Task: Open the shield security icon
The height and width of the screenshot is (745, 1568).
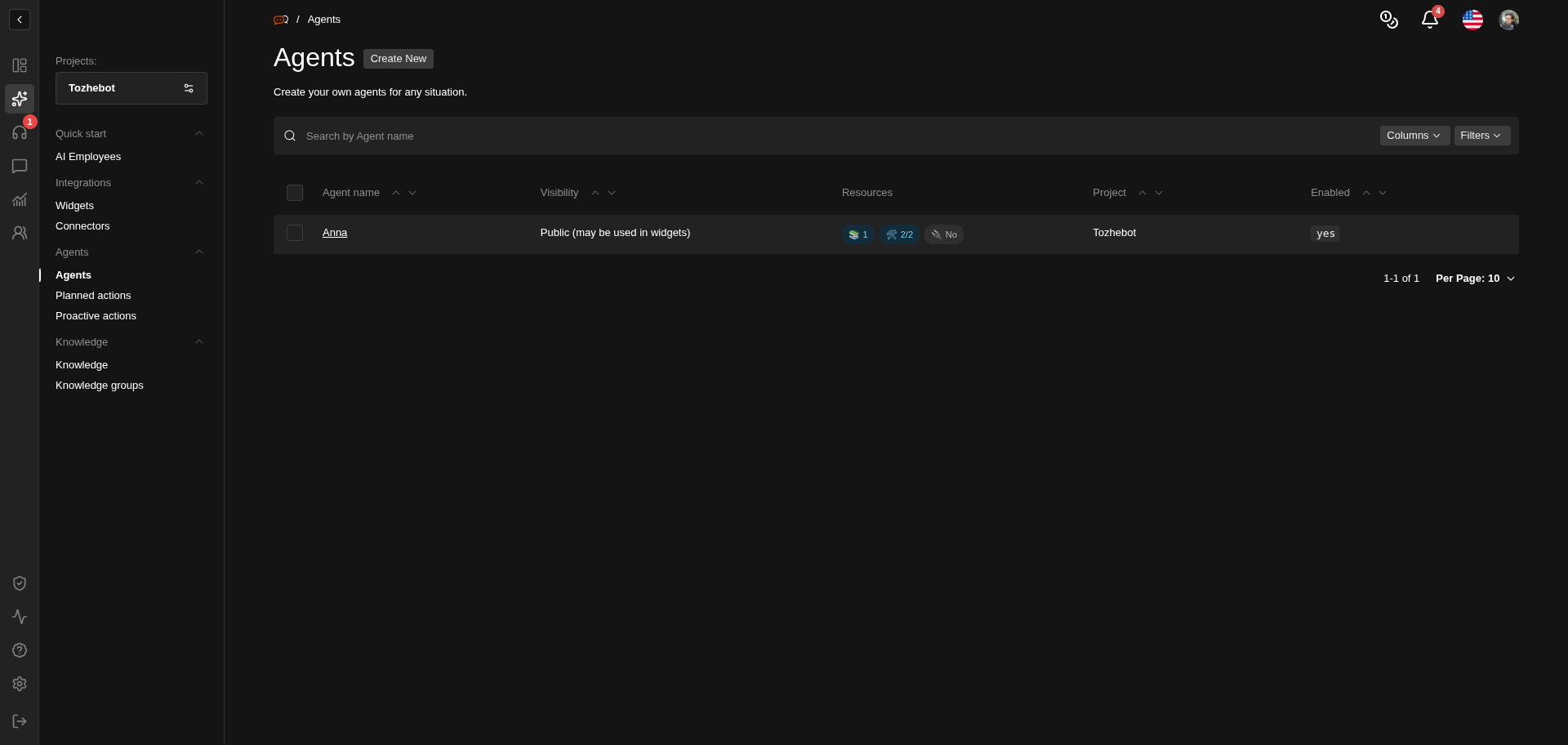Action: (x=20, y=583)
